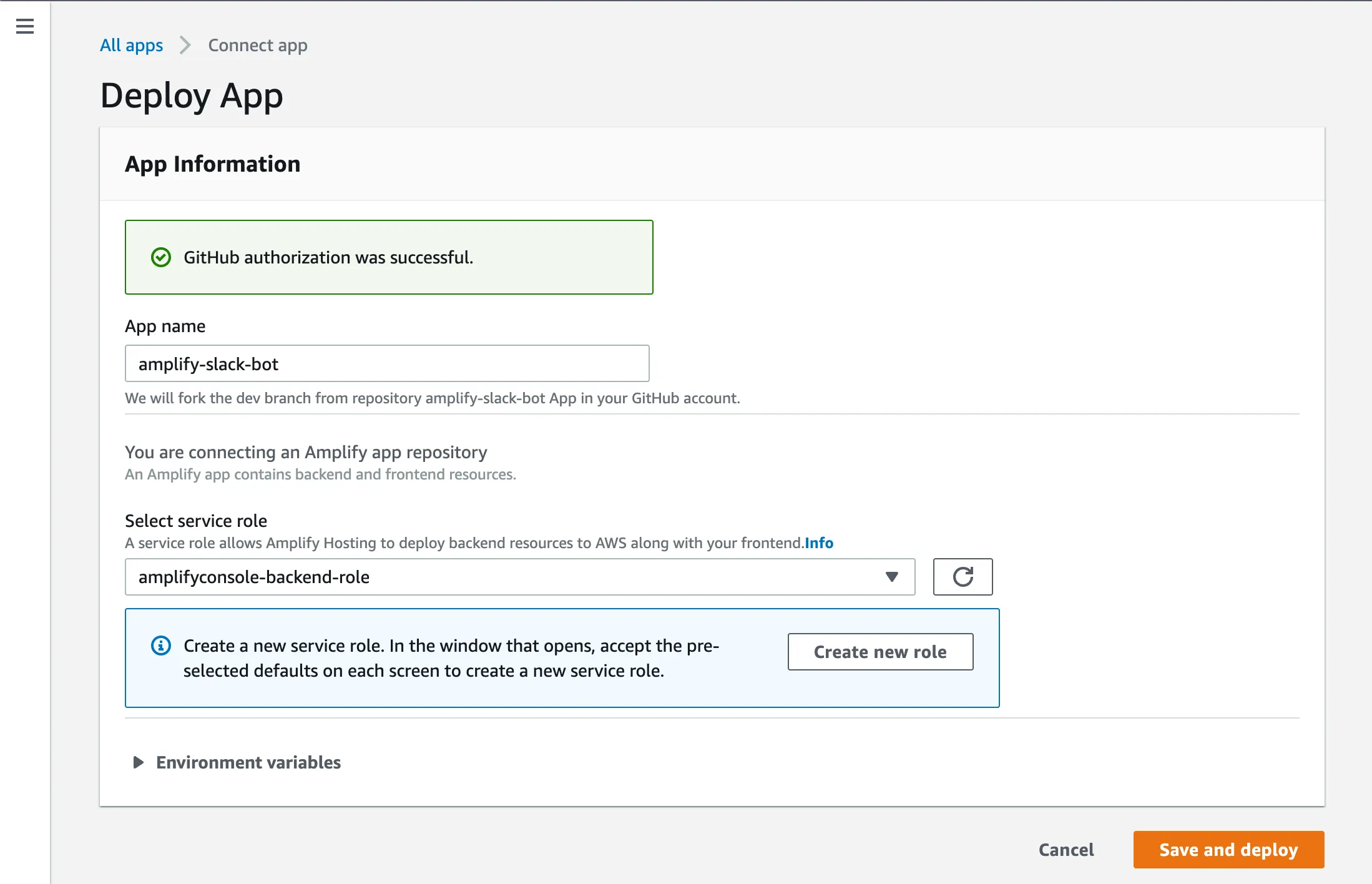Click the GitHub authorization success banner
The height and width of the screenshot is (884, 1372).
coord(389,257)
